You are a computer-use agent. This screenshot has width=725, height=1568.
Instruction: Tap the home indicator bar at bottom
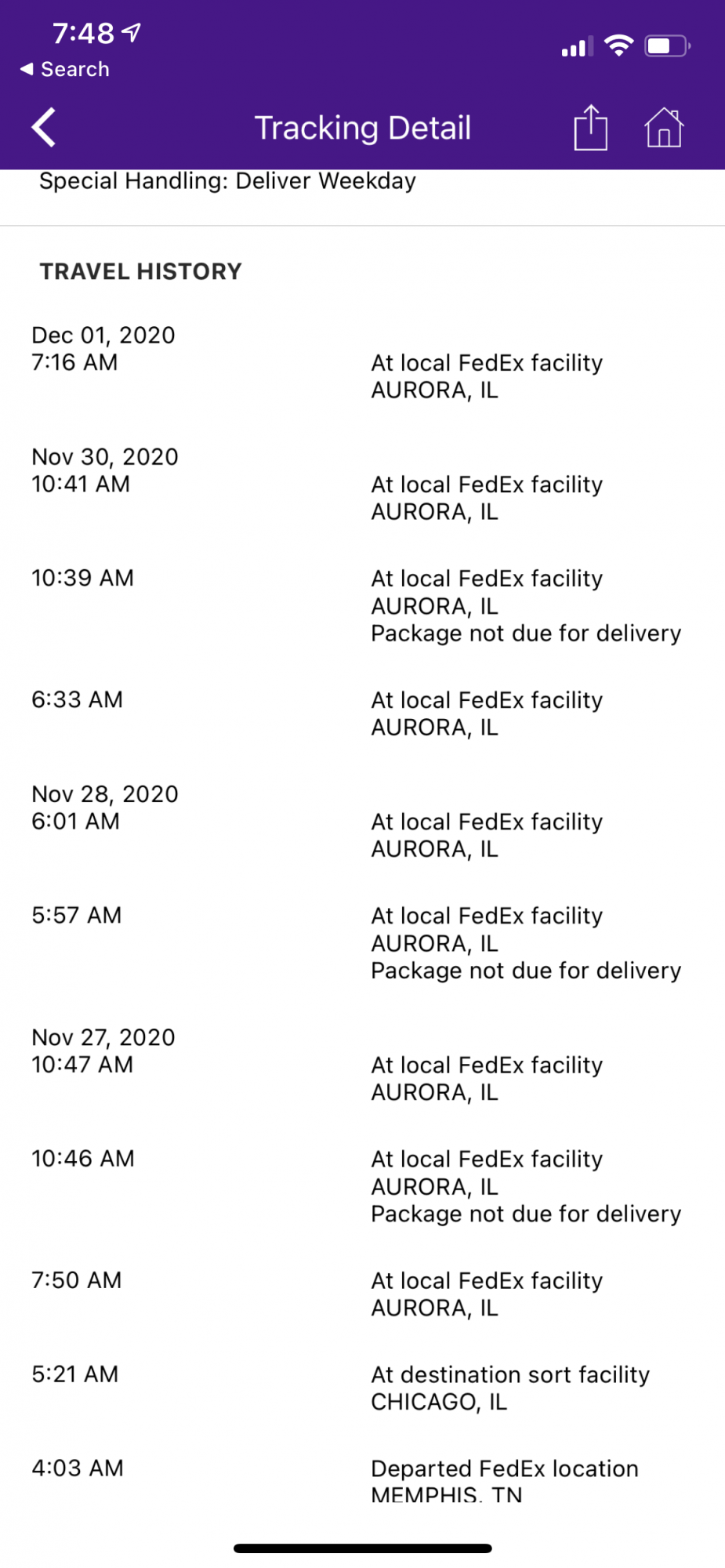(363, 1548)
